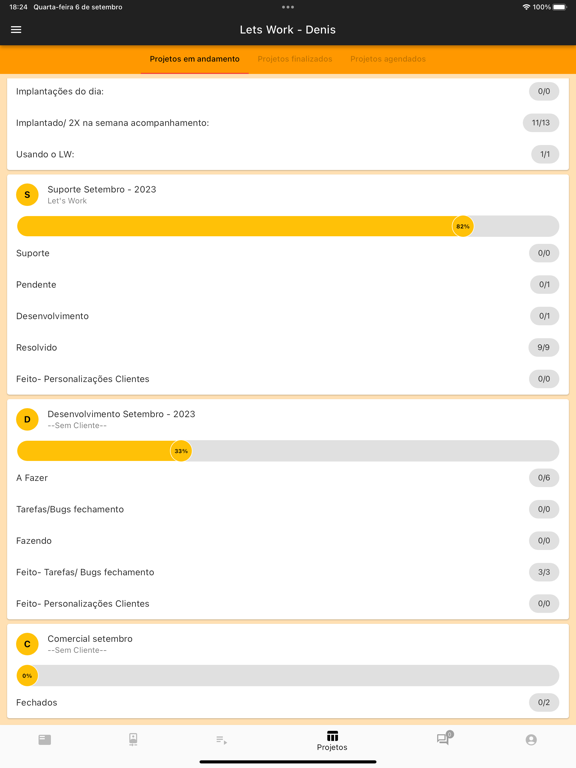Open the playlist icon in bottom bar

221,740
